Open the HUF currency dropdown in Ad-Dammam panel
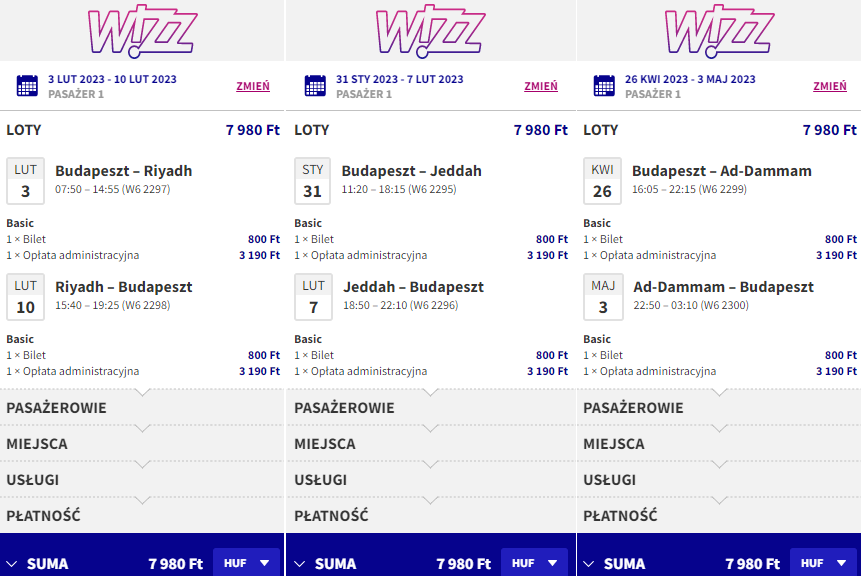The height and width of the screenshot is (576, 861). point(823,562)
